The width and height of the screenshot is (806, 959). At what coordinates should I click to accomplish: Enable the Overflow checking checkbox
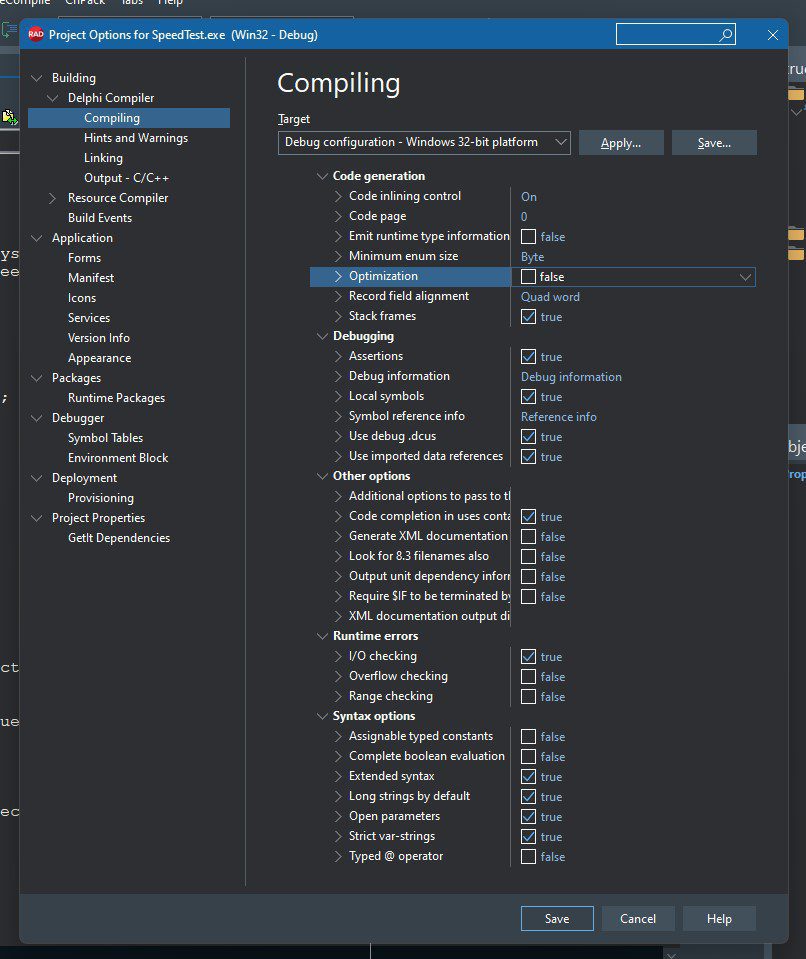click(x=528, y=676)
